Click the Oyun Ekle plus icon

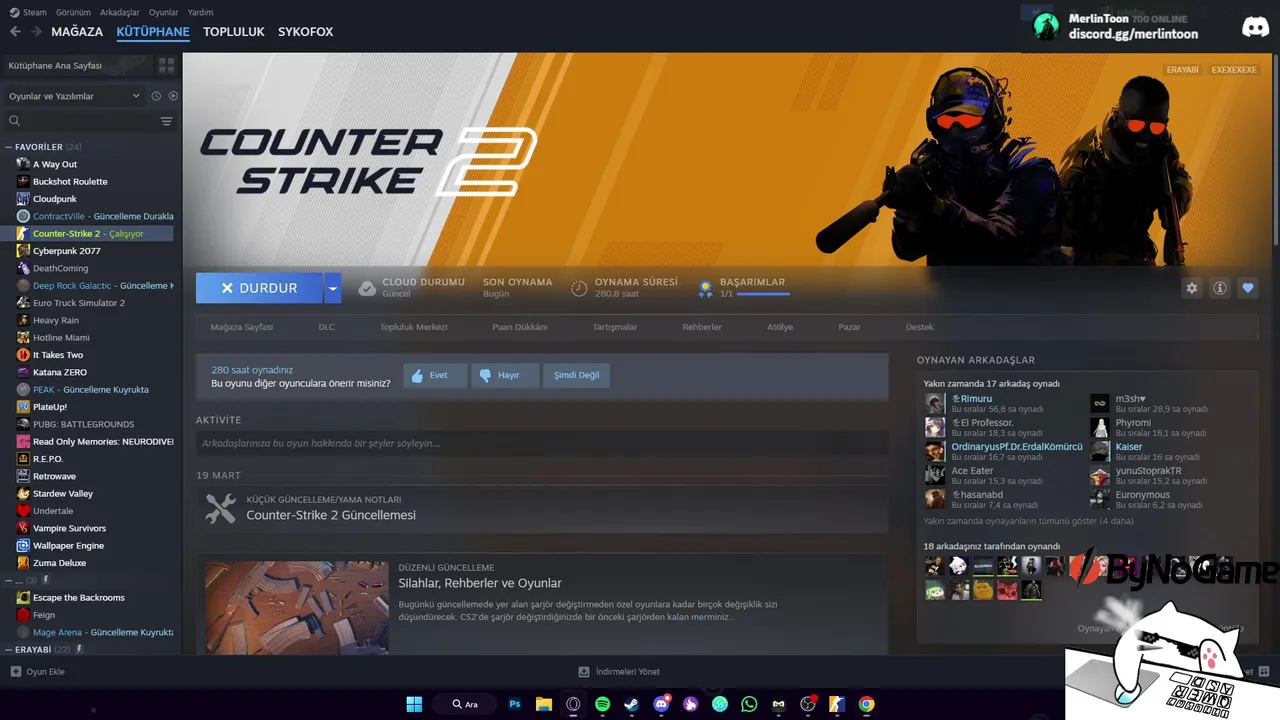pos(15,672)
